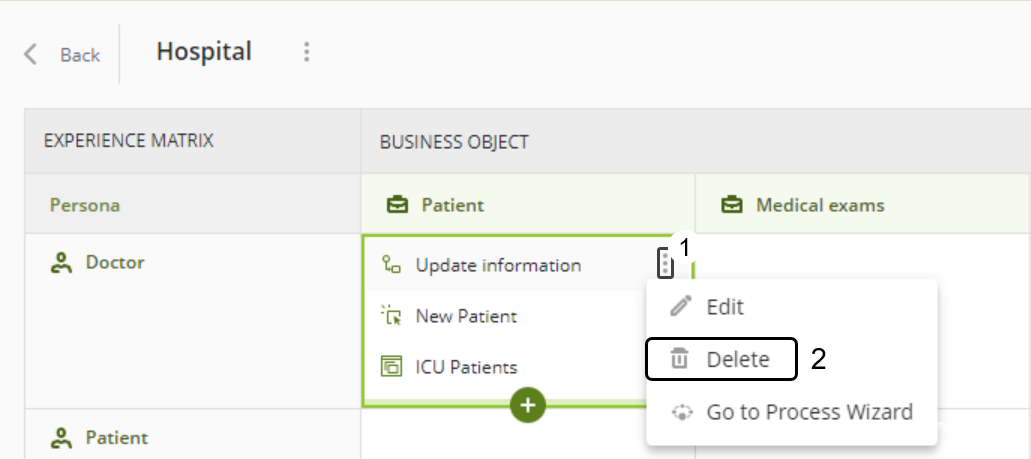Image resolution: width=1031 pixels, height=459 pixels.
Task: Open the Update information three-dot menu
Action: coord(663,265)
